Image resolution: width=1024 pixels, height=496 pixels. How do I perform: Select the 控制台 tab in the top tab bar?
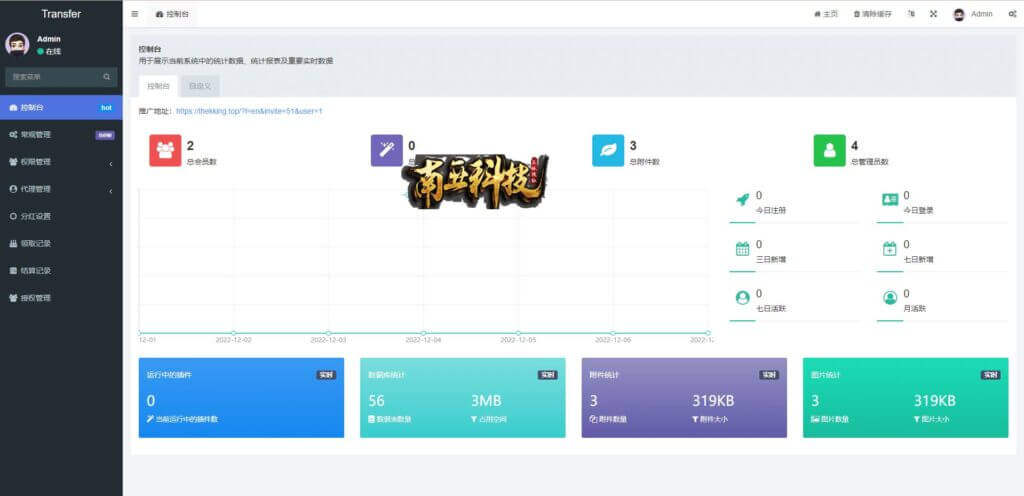(172, 14)
